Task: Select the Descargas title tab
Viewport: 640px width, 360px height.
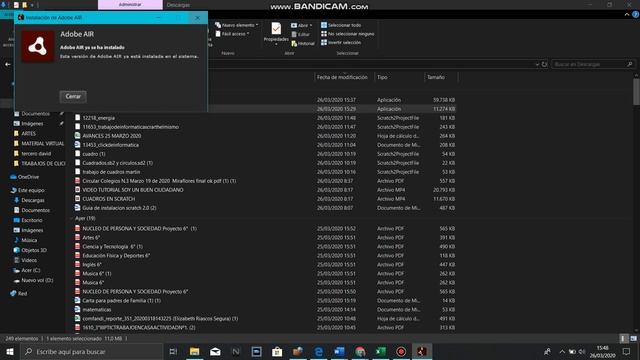Action: pyautogui.click(x=178, y=5)
